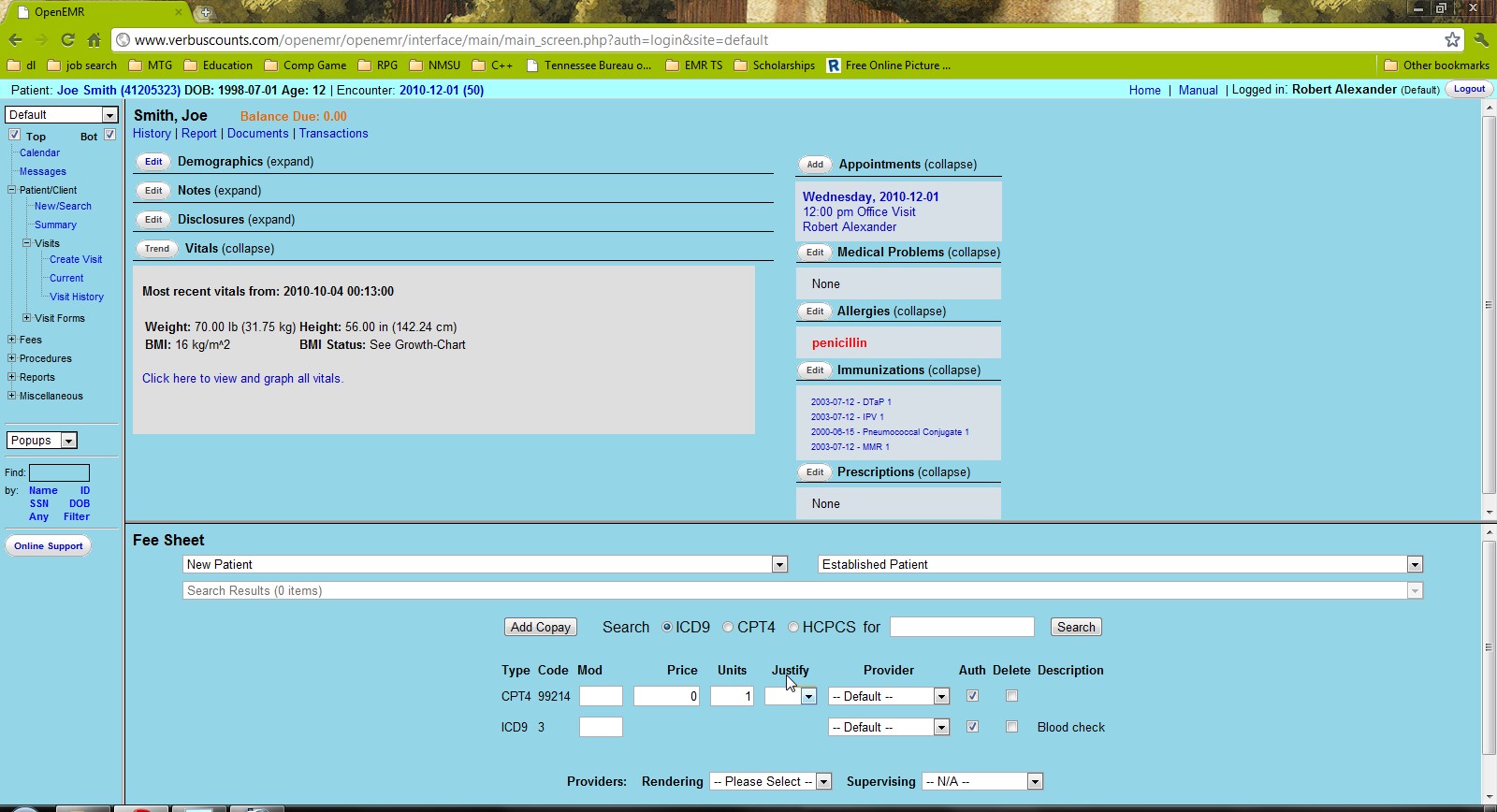Click the view and graph vitals link
The height and width of the screenshot is (812, 1497).
242,378
